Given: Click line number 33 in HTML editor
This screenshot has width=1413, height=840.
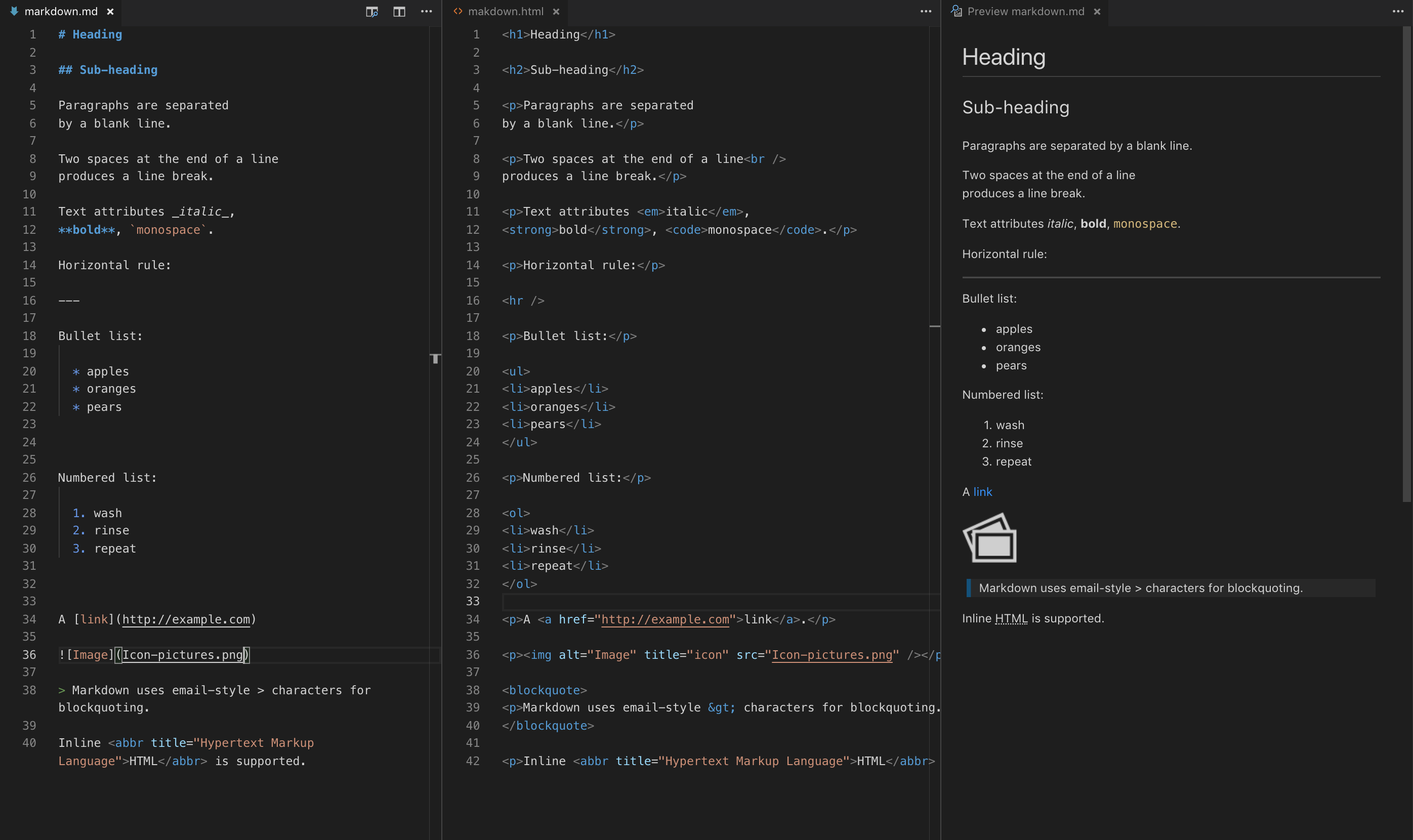Looking at the screenshot, I should click(473, 601).
